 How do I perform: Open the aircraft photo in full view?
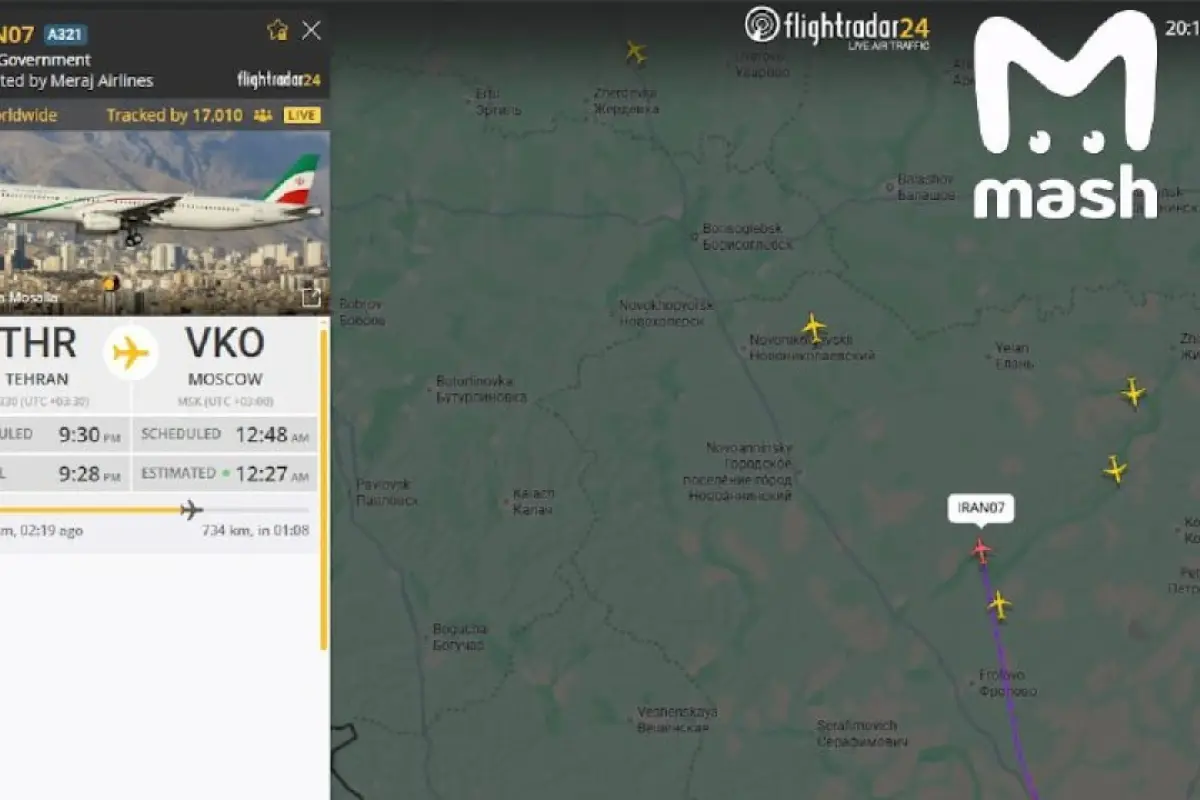311,296
